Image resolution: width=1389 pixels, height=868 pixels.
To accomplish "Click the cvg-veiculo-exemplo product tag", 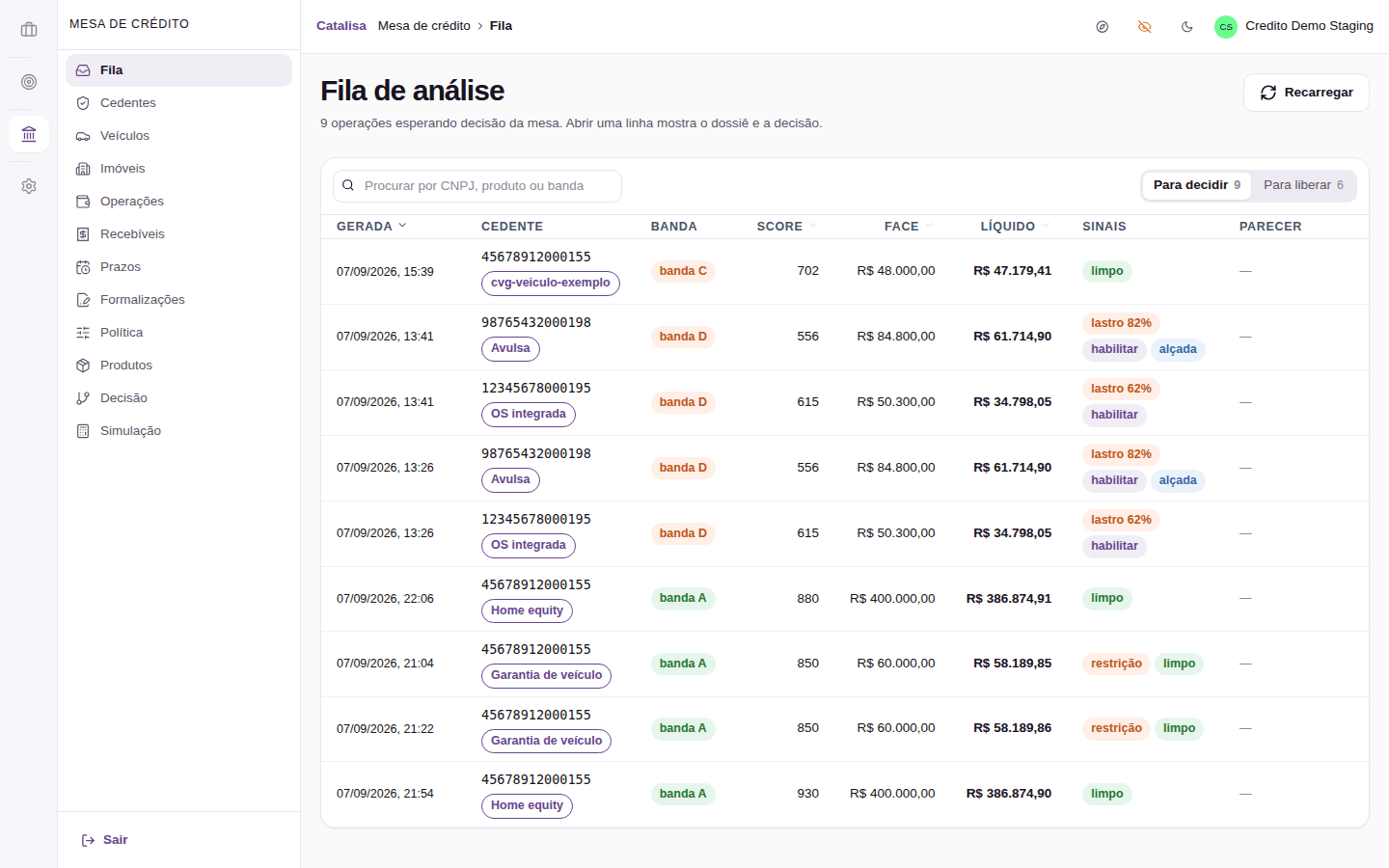I will [x=551, y=284].
